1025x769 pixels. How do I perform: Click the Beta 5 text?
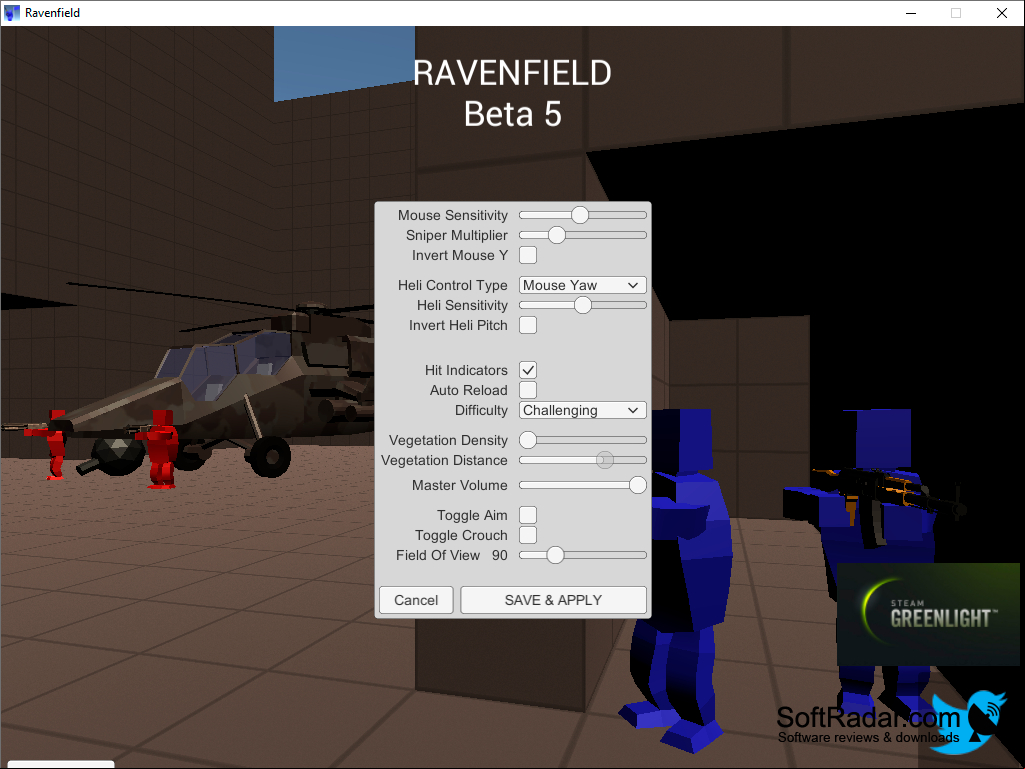[512, 114]
